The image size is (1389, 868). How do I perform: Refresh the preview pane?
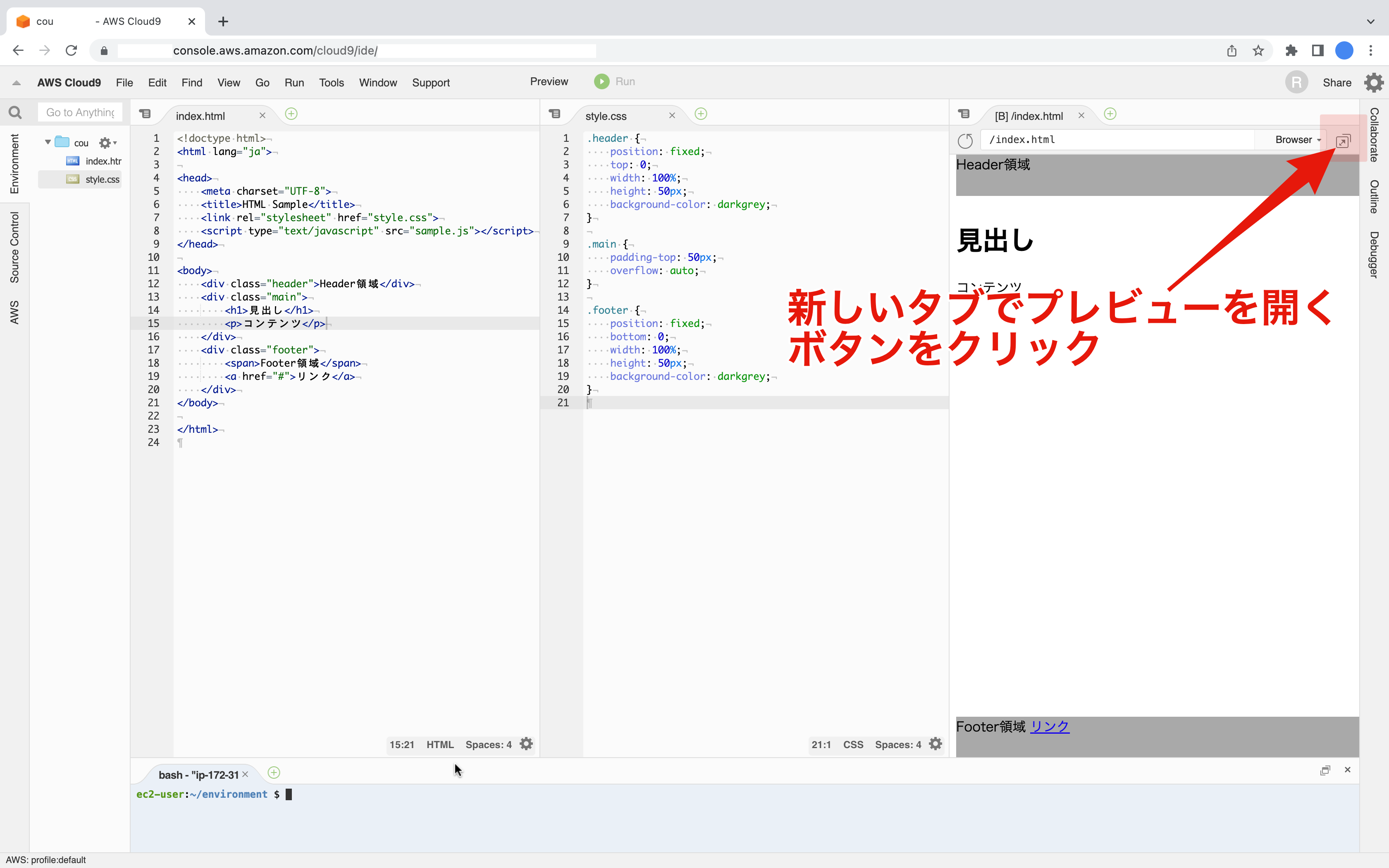click(965, 140)
